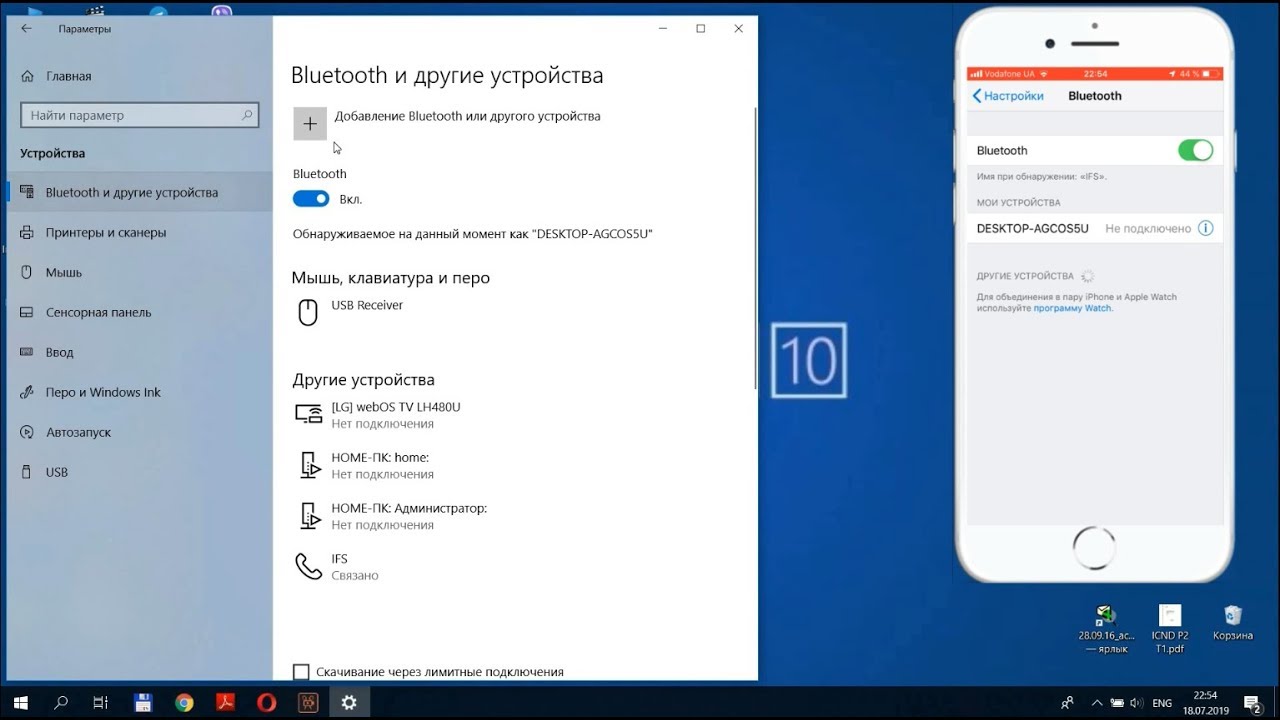Open Google Chrome from the taskbar
The width and height of the screenshot is (1280, 720).
(x=184, y=702)
